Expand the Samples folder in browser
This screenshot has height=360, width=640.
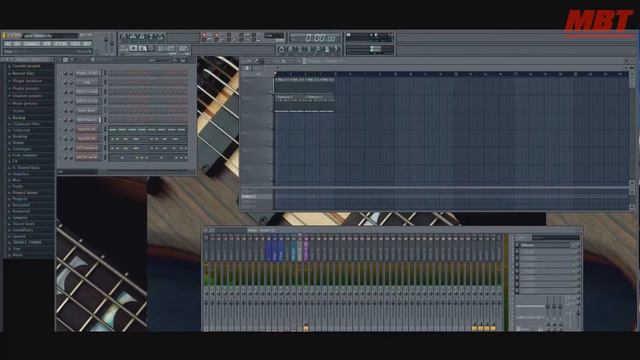pos(20,218)
